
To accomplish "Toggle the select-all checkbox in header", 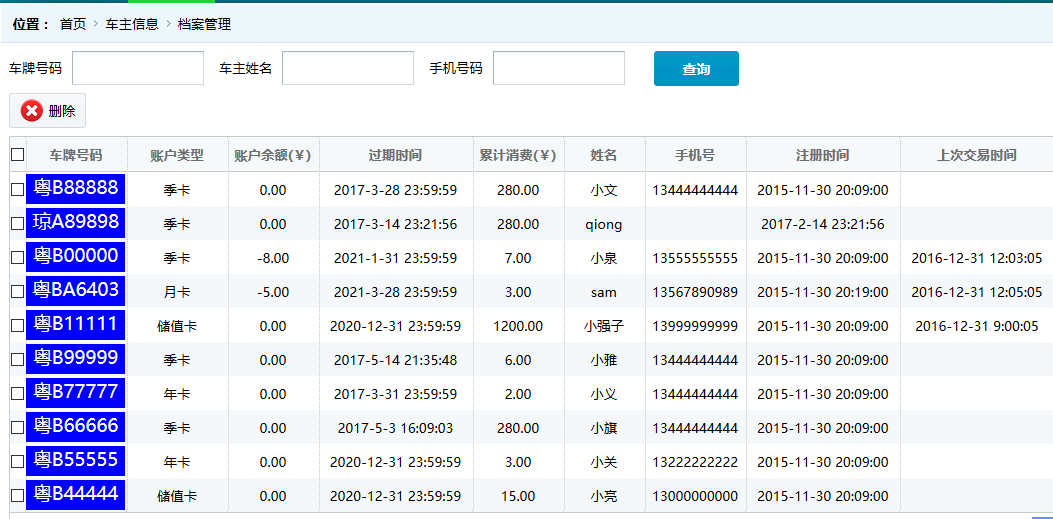I will click(17, 155).
